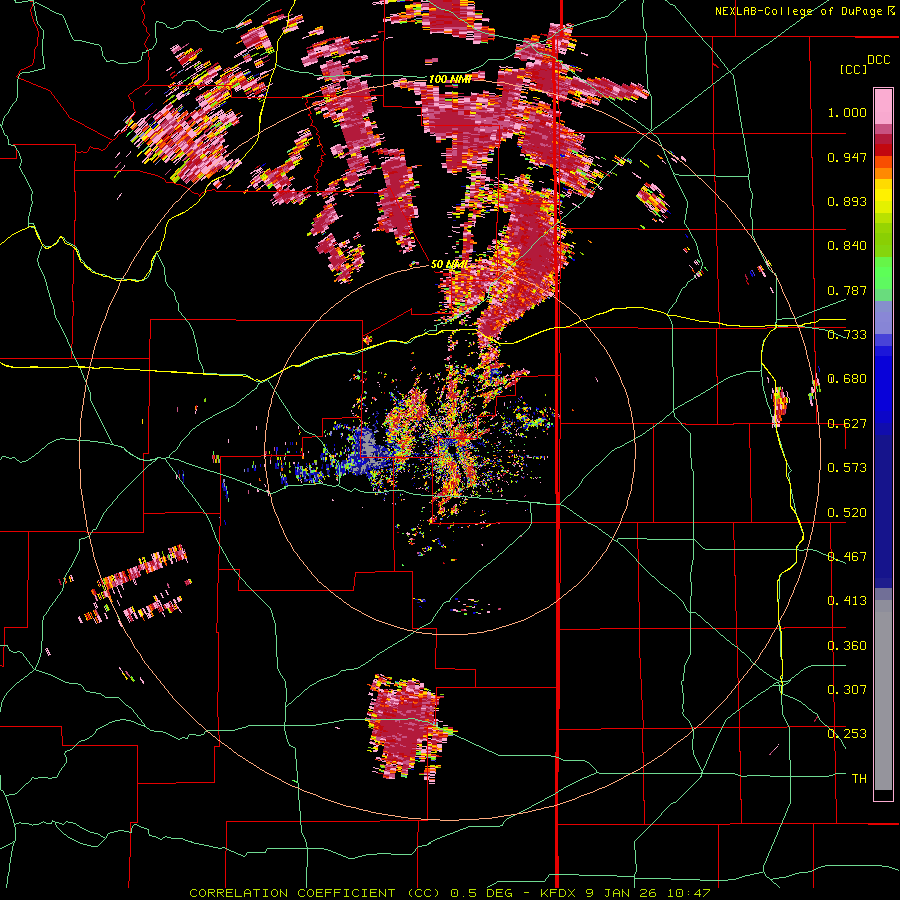The width and height of the screenshot is (900, 900).
Task: Click the 0.467 scale label
Action: tap(847, 557)
